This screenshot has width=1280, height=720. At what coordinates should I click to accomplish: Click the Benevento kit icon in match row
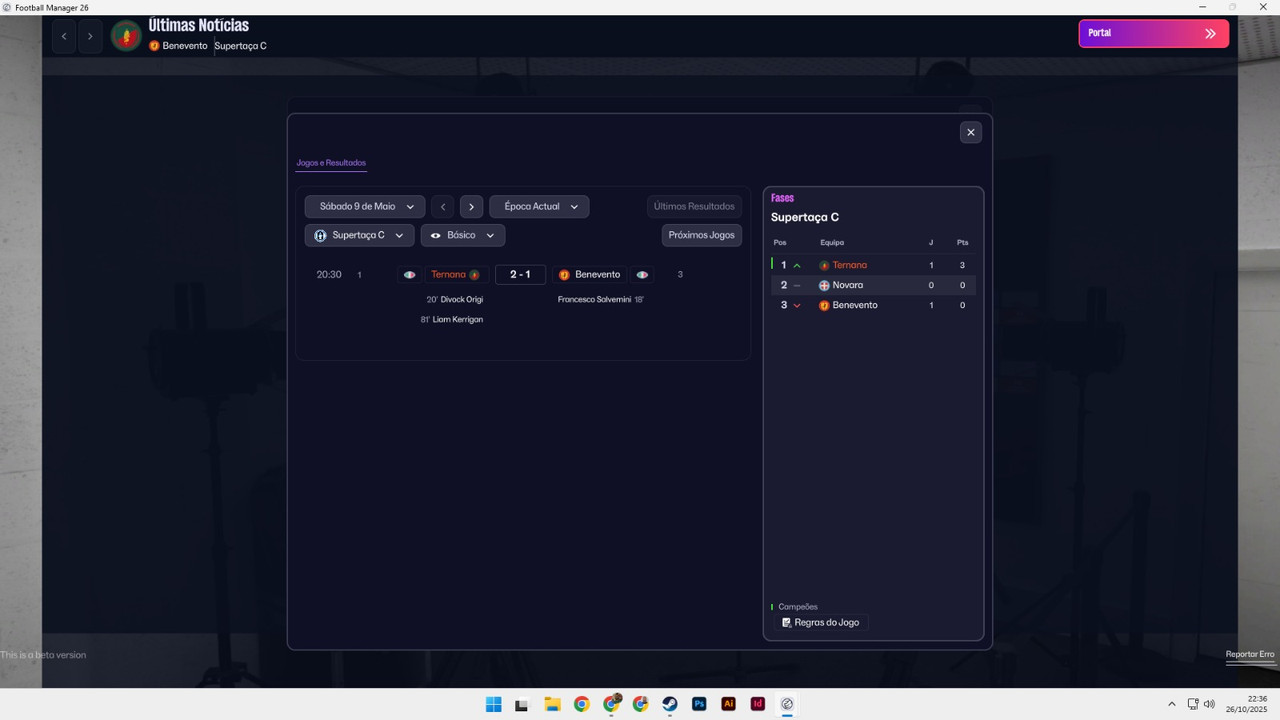click(642, 274)
